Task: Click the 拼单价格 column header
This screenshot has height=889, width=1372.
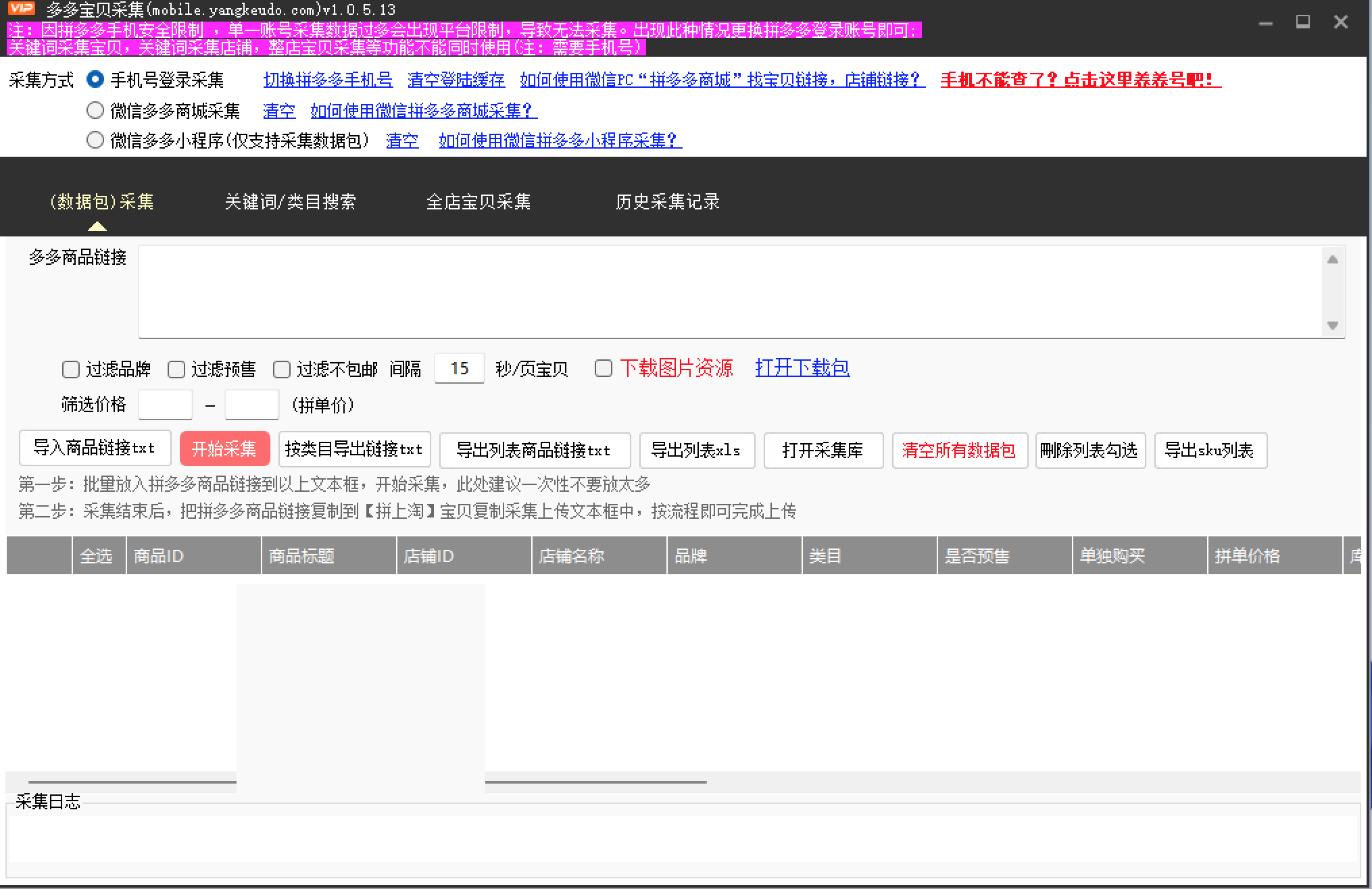Action: pos(1275,556)
